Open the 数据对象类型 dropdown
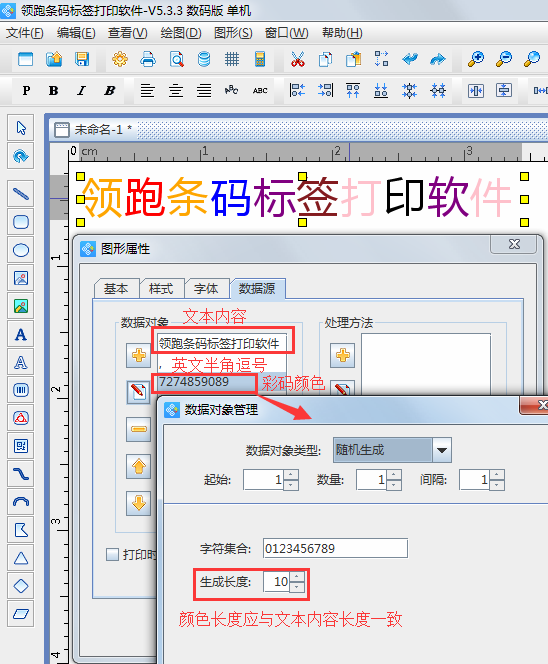 (442, 450)
